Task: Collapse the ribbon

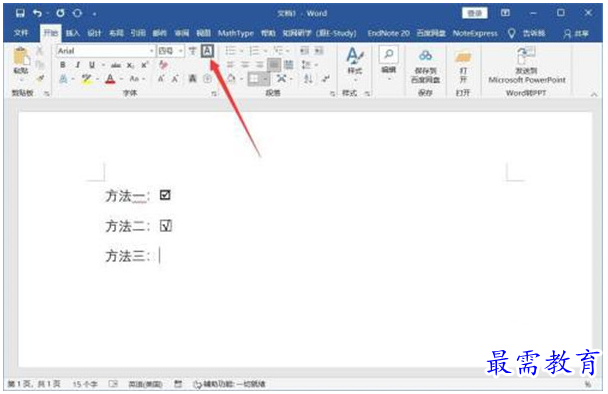Action: click(594, 94)
